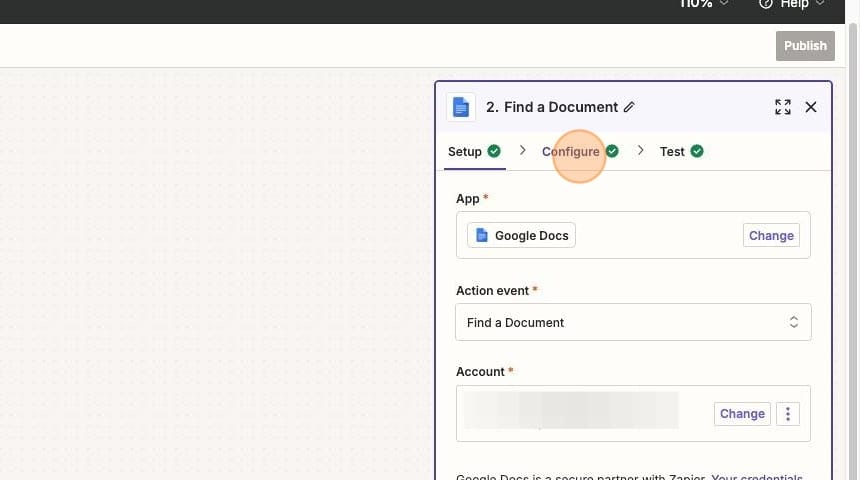
Task: Click the Setup green checkmark icon
Action: pyautogui.click(x=494, y=151)
